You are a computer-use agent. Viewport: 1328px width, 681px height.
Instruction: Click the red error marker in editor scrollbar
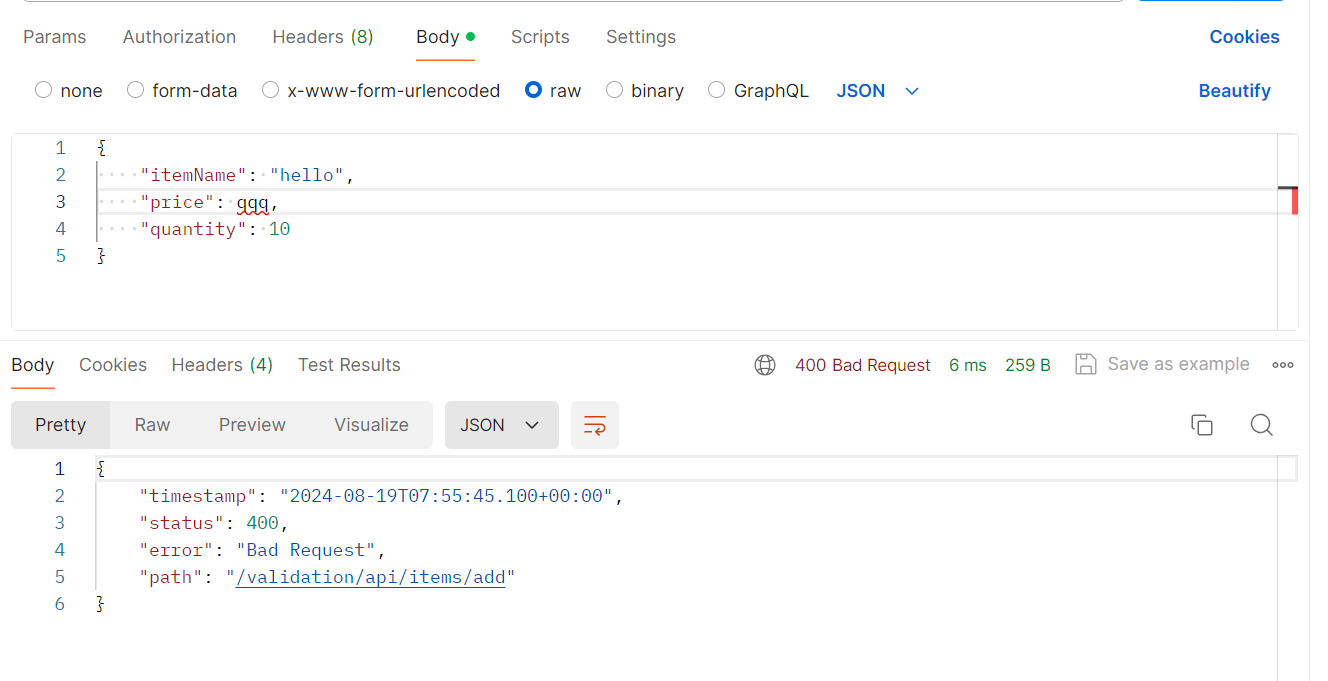1295,201
